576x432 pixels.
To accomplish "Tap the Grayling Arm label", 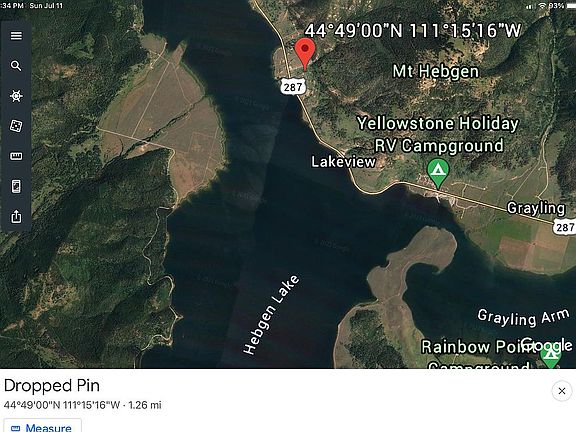I will (523, 317).
